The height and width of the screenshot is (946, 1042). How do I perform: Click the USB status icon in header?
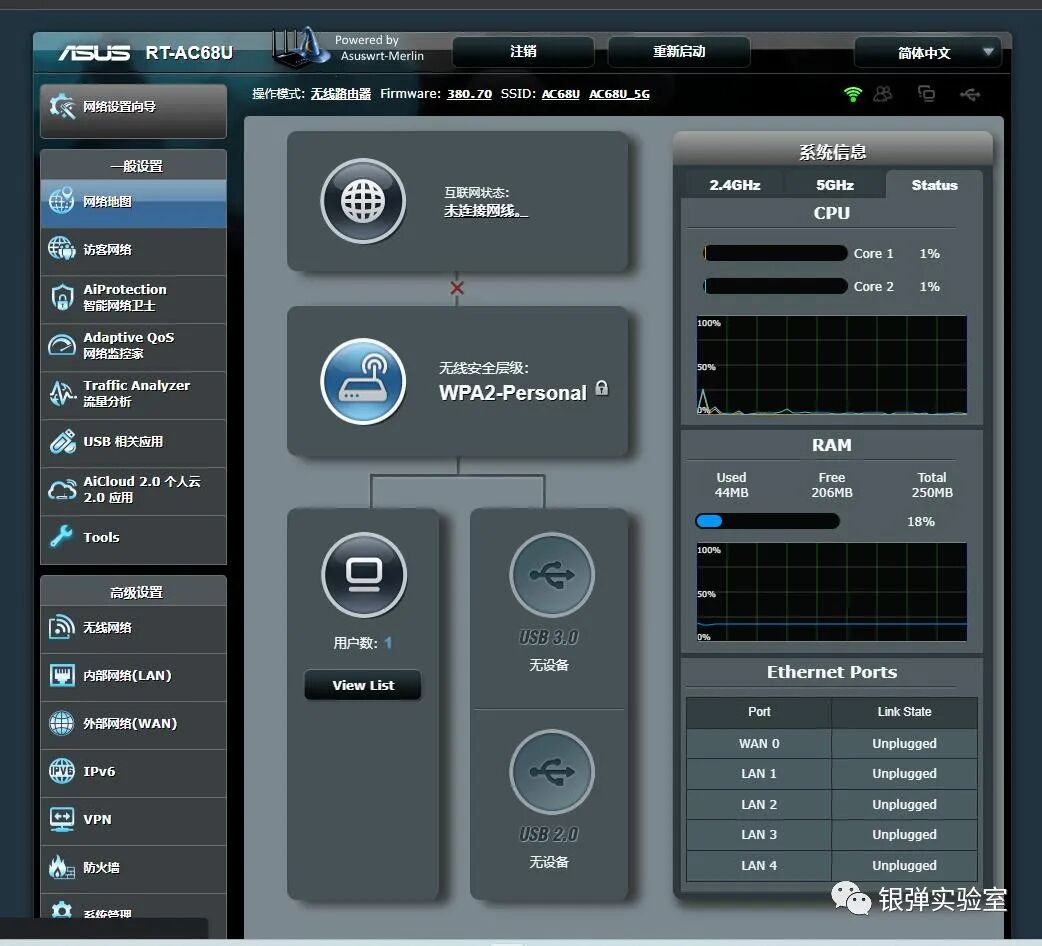(x=970, y=94)
